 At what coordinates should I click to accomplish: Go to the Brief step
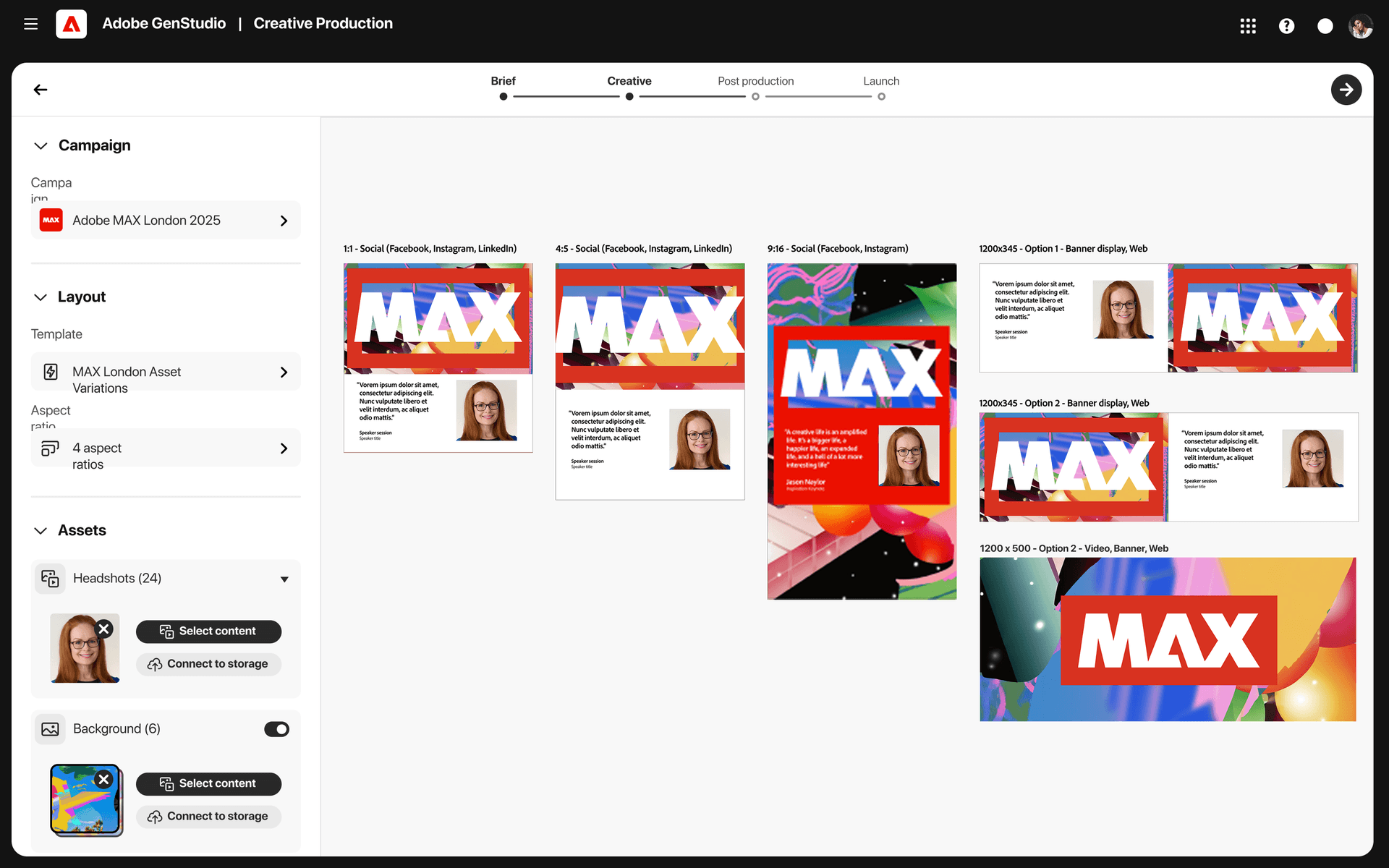point(503,81)
